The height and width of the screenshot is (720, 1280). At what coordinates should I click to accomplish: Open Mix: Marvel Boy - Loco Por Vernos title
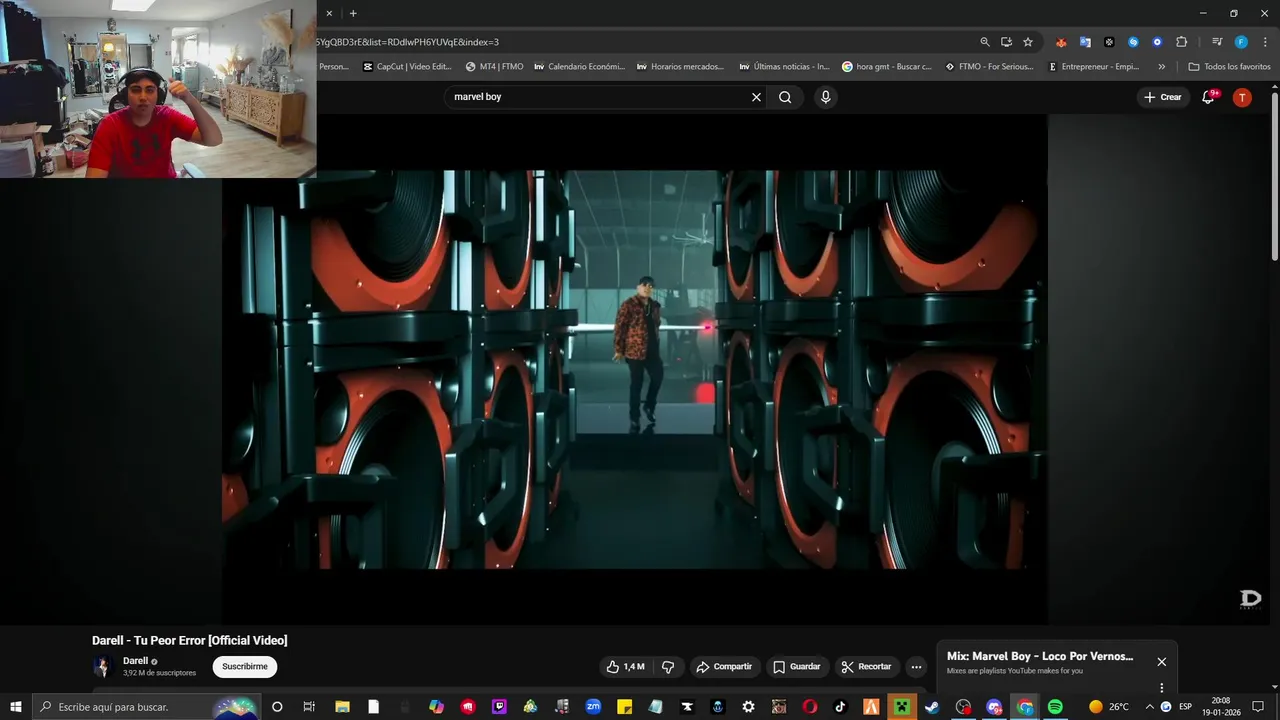pyautogui.click(x=1040, y=656)
